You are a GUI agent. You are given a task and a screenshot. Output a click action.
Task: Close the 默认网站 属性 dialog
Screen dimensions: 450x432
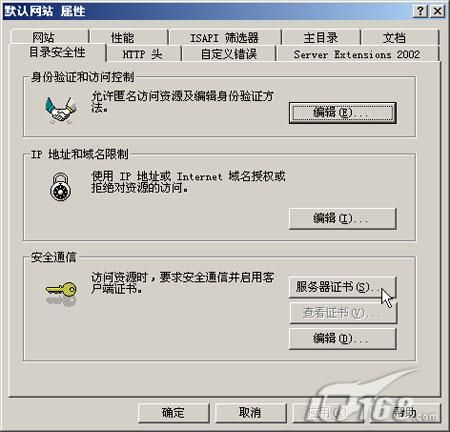click(x=437, y=12)
